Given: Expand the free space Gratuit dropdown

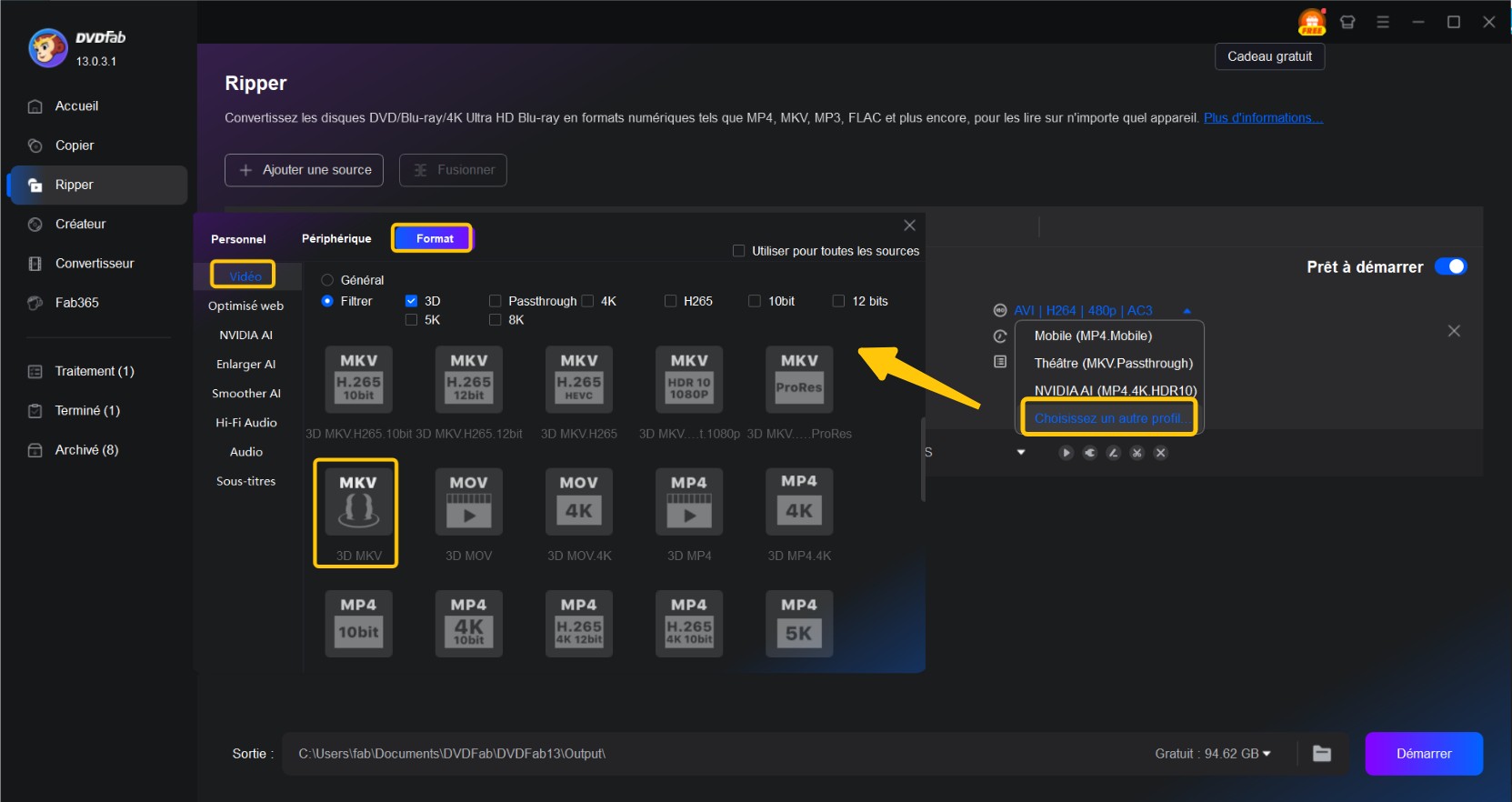Looking at the screenshot, I should (x=1267, y=754).
